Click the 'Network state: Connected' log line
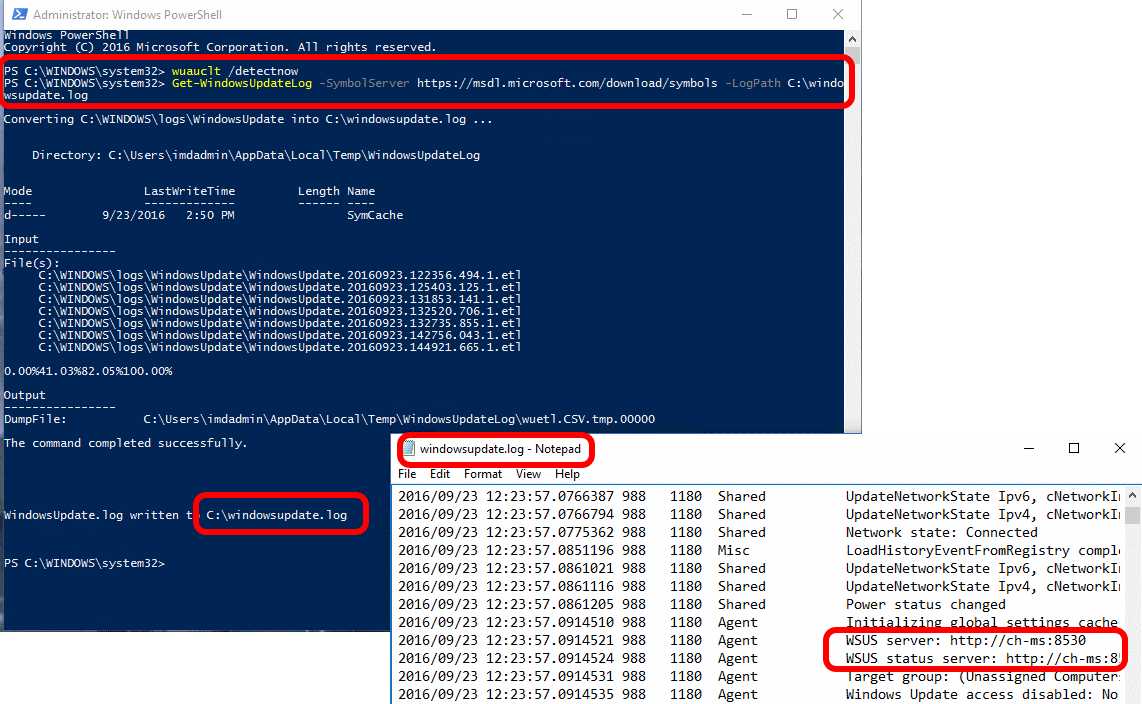Screen dimensions: 1142x704 [x=941, y=532]
